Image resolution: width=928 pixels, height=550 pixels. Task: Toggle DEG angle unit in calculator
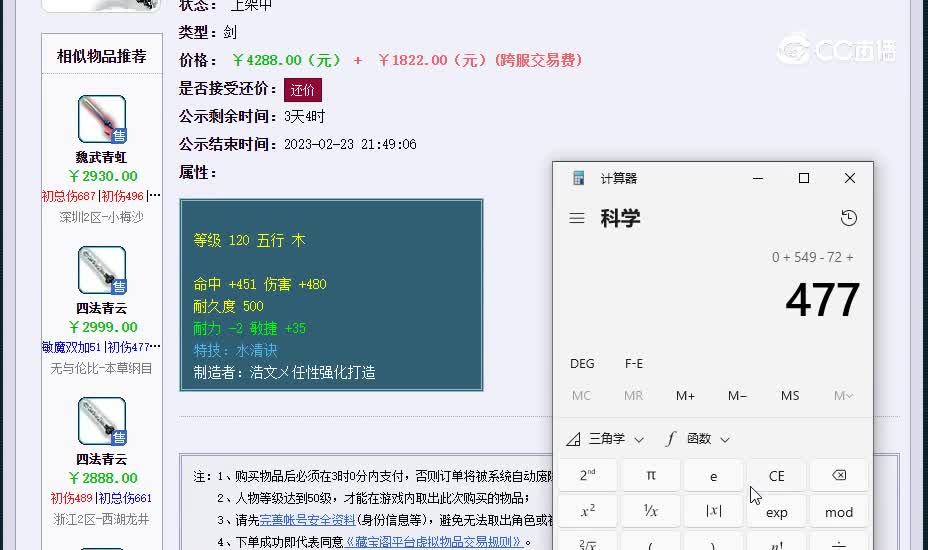[x=582, y=364]
